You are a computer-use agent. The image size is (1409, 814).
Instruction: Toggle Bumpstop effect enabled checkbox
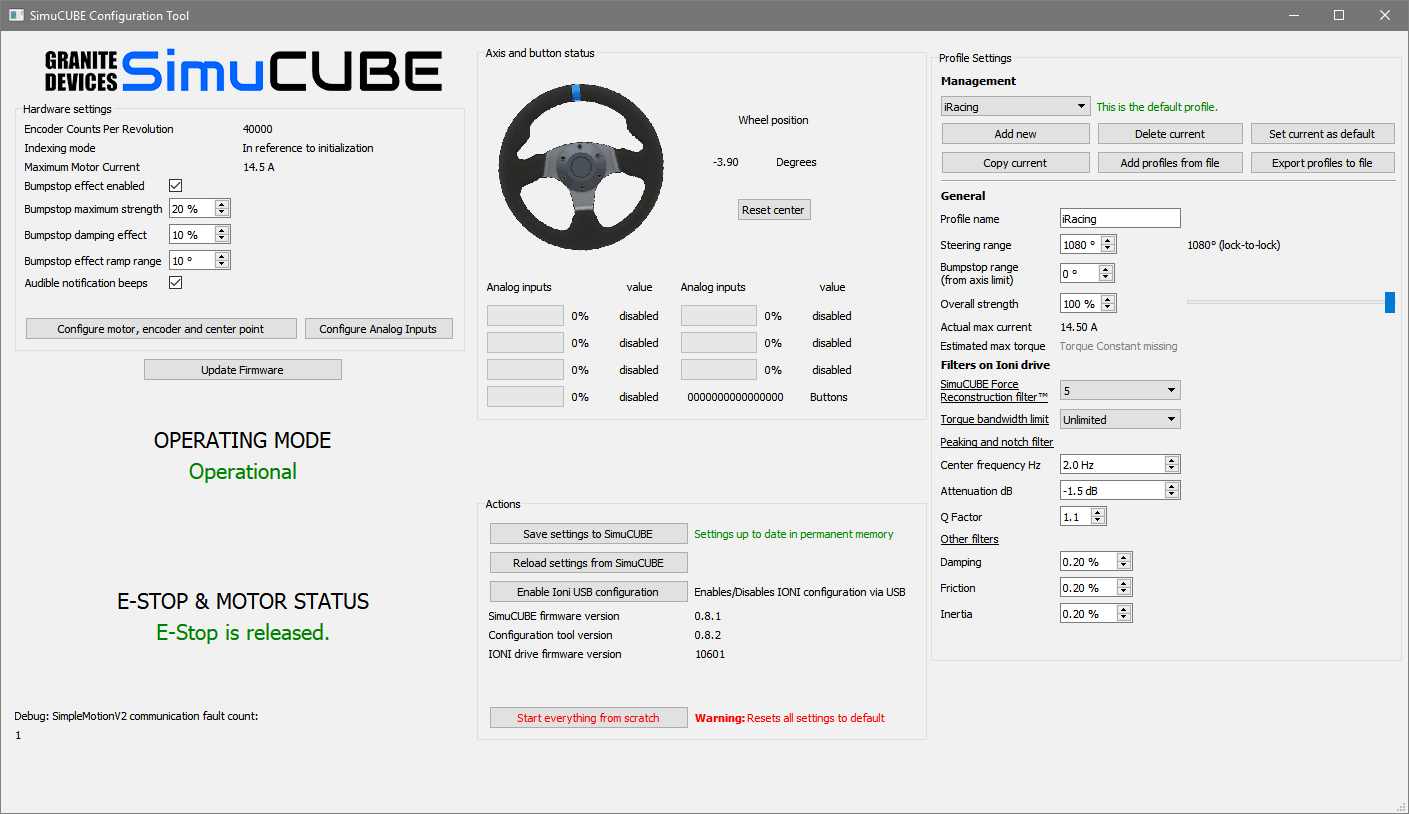pos(176,186)
